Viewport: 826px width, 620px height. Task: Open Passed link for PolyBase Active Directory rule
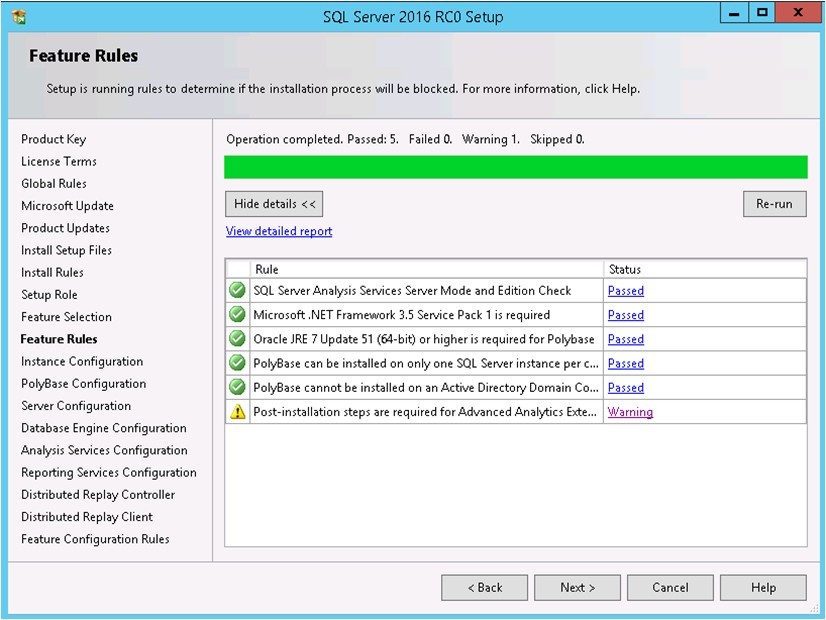coord(626,388)
